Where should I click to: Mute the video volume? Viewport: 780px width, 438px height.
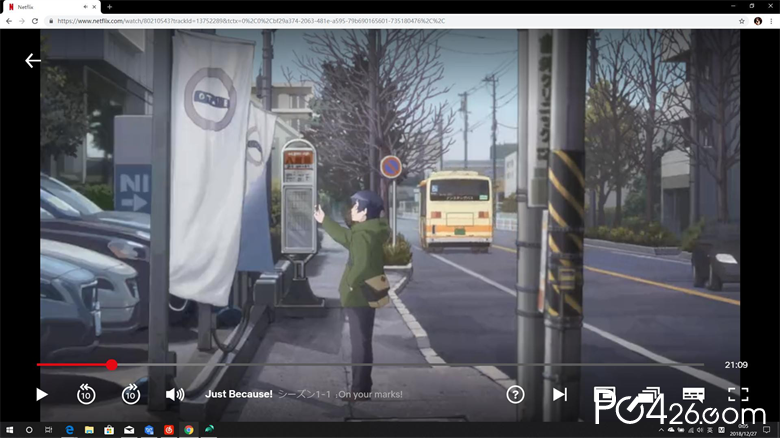click(x=175, y=395)
